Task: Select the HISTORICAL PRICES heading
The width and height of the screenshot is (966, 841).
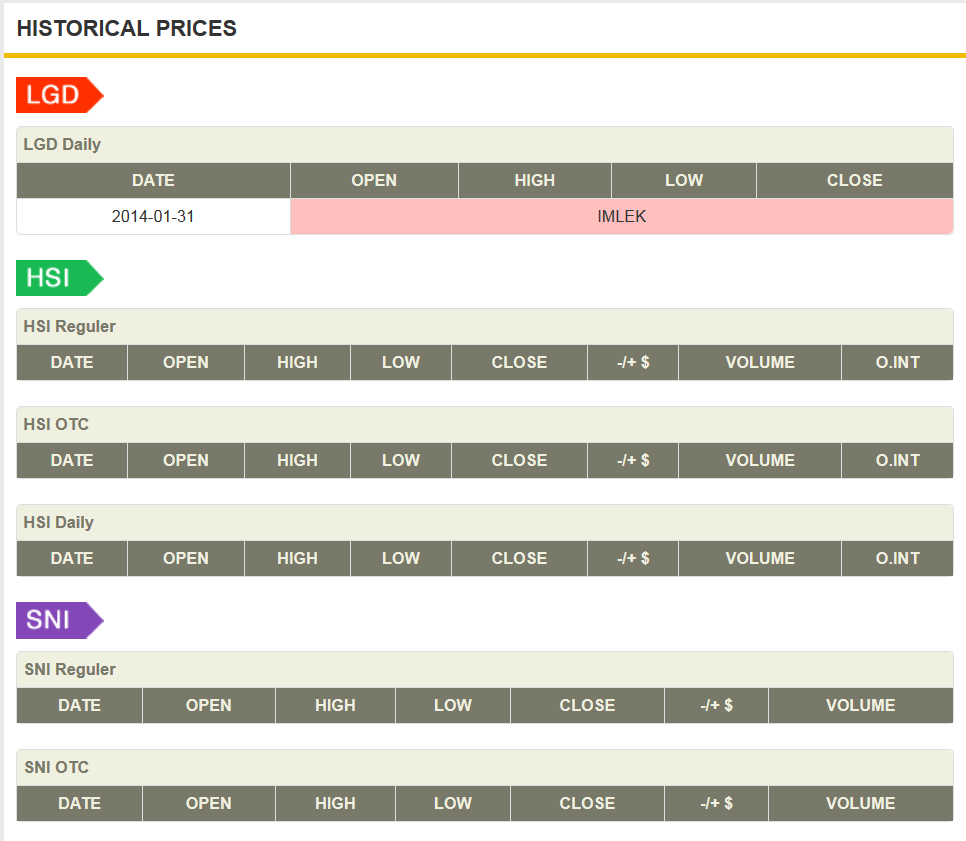Action: point(126,28)
